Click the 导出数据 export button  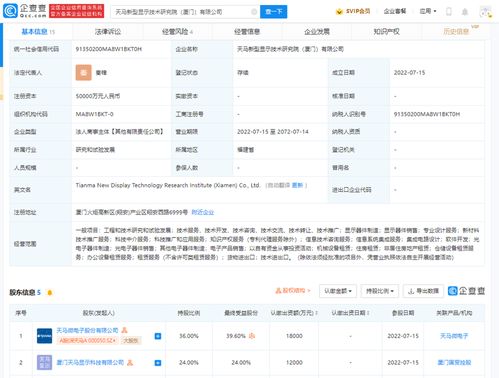(x=423, y=291)
